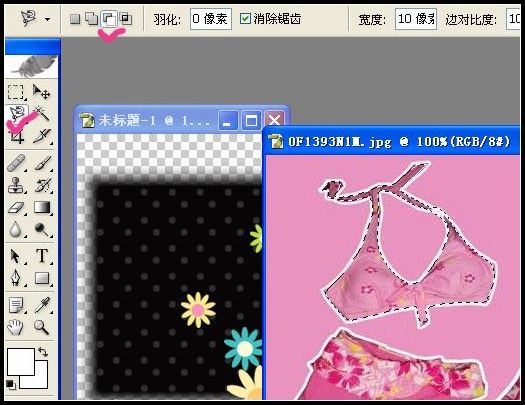Choose New Selection mode button
The width and height of the screenshot is (525, 405).
[x=75, y=19]
